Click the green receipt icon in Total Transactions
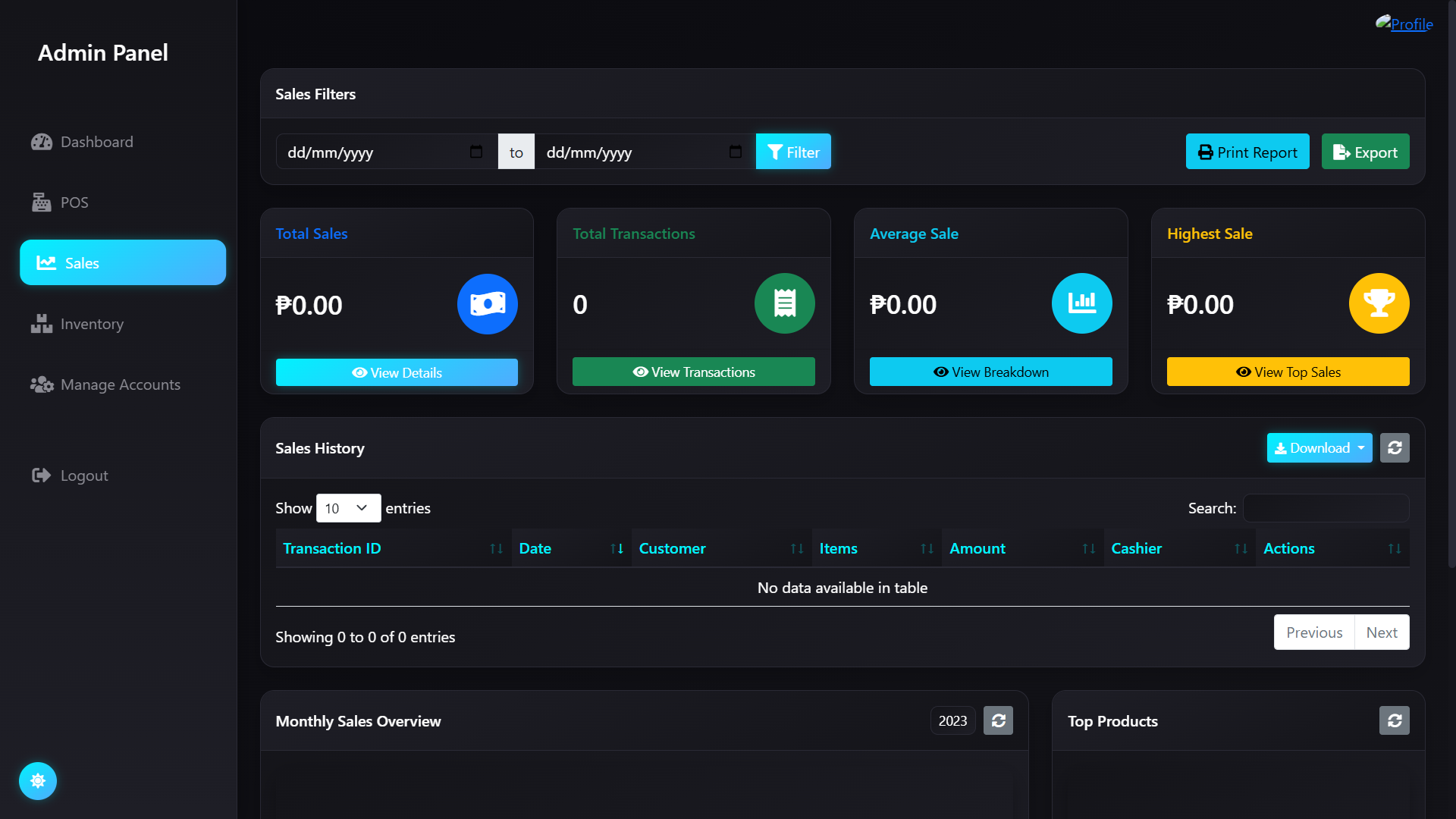This screenshot has width=1456, height=819. click(784, 303)
